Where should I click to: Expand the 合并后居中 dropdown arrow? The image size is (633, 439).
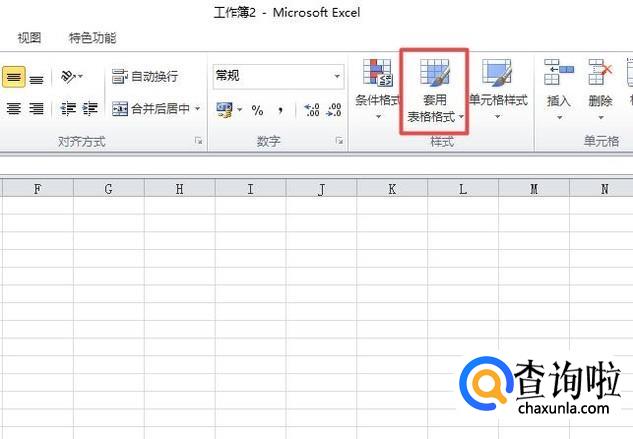point(197,108)
